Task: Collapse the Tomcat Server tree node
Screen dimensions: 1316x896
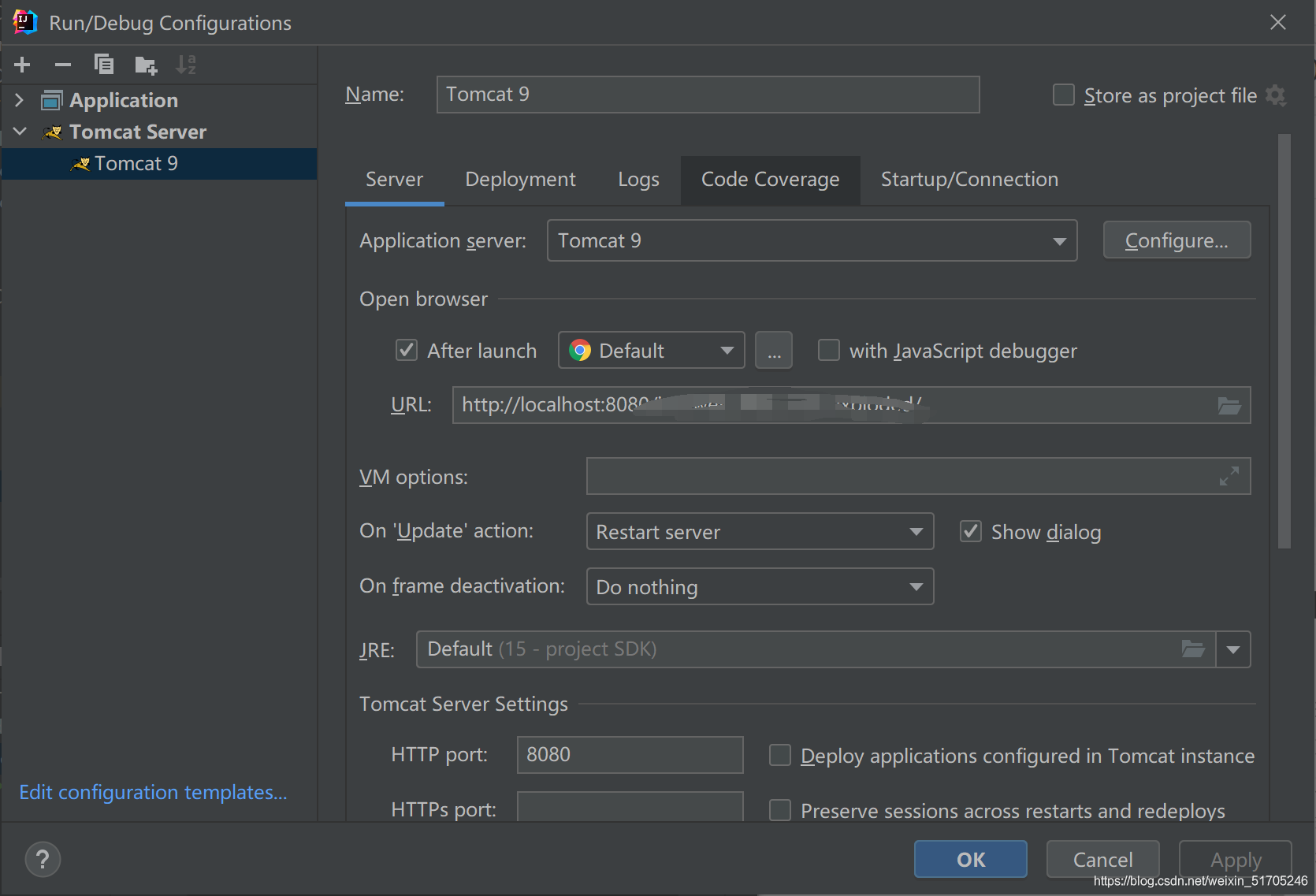Action: point(20,131)
